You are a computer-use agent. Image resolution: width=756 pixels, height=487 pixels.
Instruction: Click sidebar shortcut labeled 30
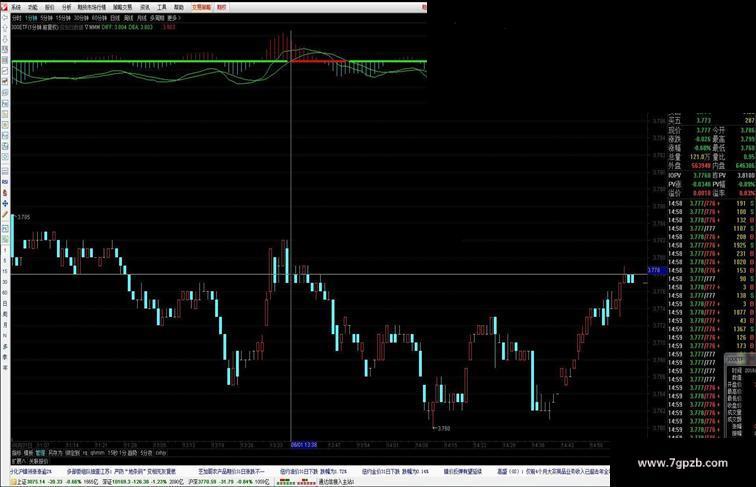point(5,282)
